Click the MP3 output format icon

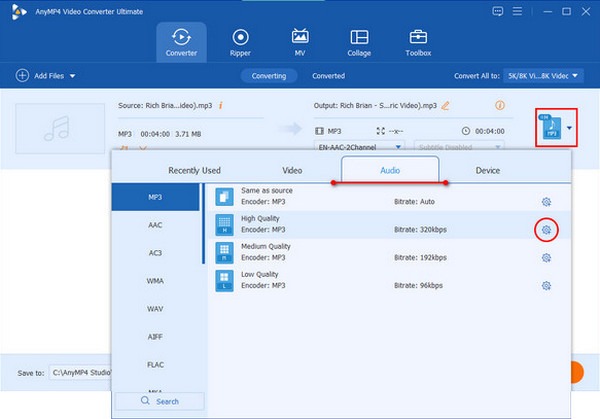pyautogui.click(x=549, y=127)
